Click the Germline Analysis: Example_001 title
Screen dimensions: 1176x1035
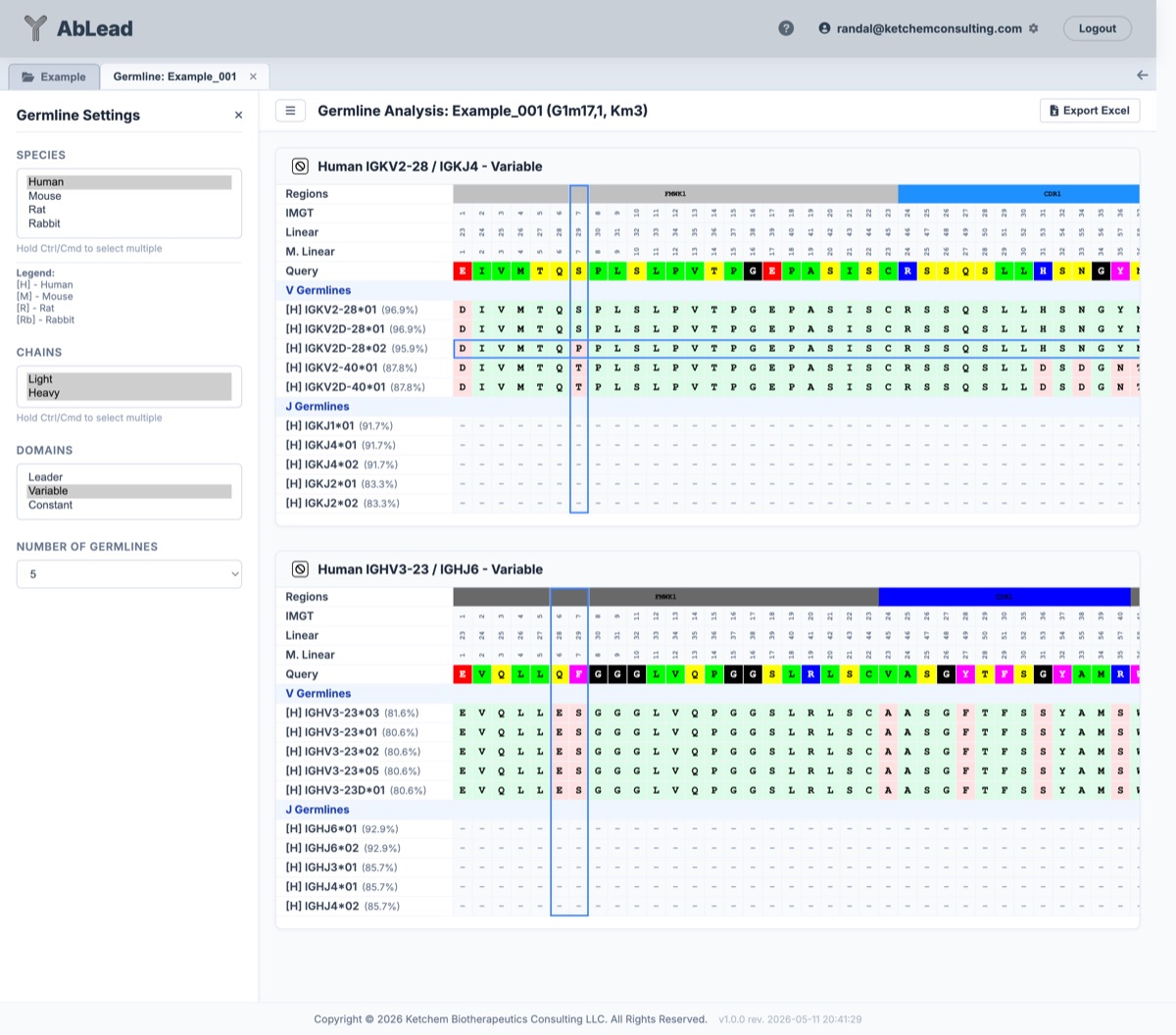point(482,111)
